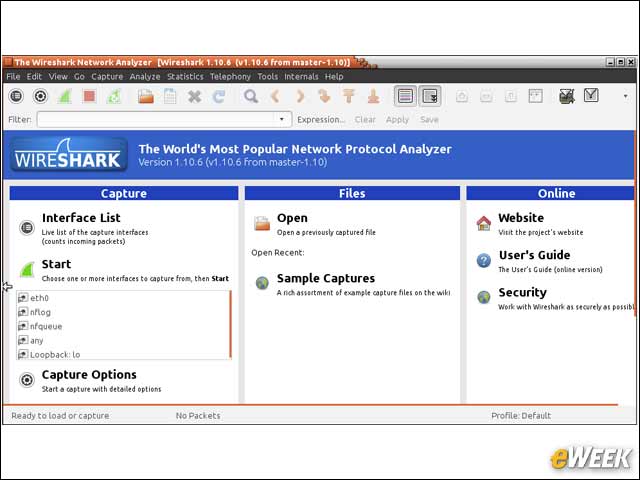
Task: Reset zoom to normal size icon
Action: click(511, 96)
